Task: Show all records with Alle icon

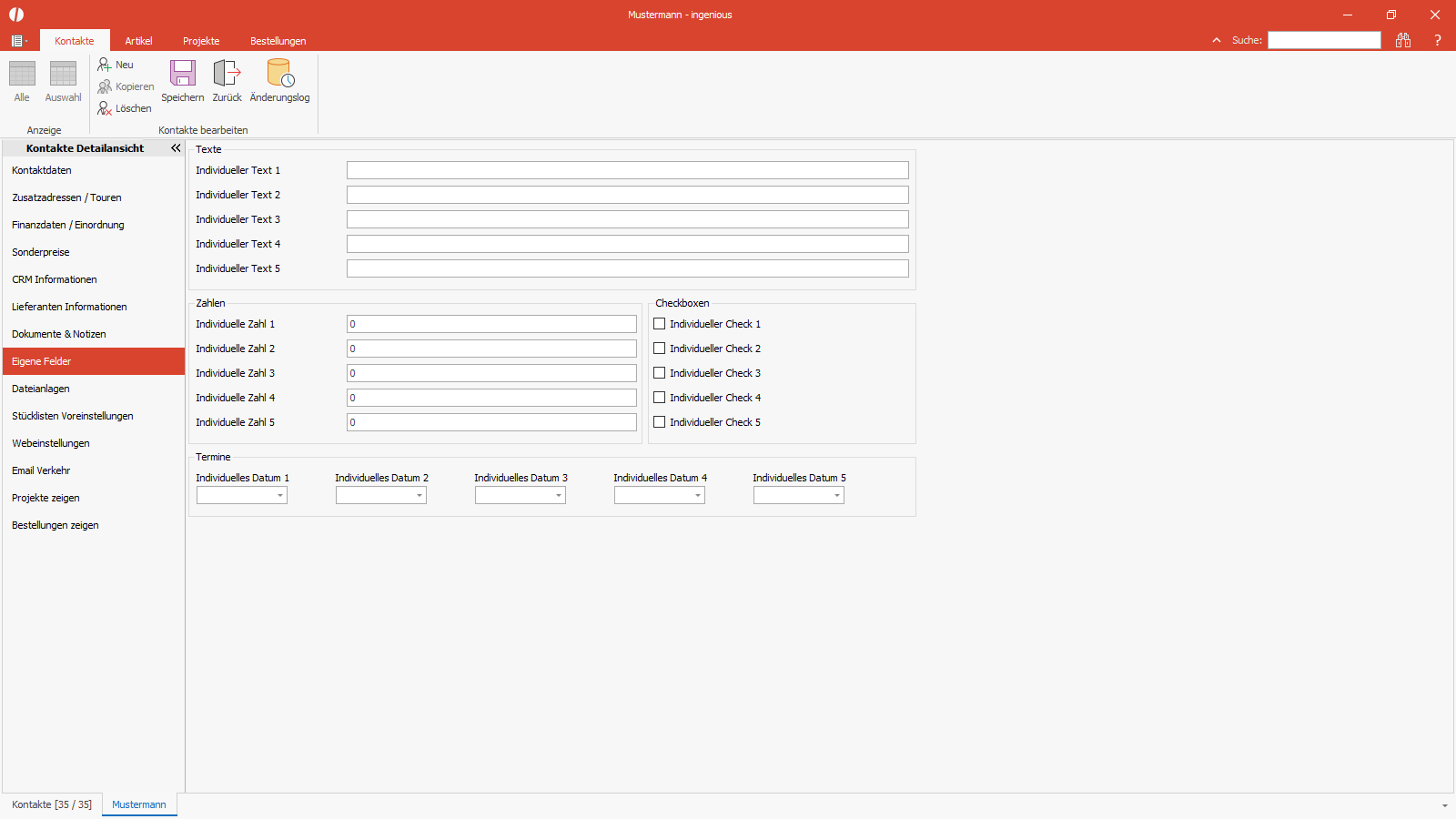Action: click(x=22, y=74)
